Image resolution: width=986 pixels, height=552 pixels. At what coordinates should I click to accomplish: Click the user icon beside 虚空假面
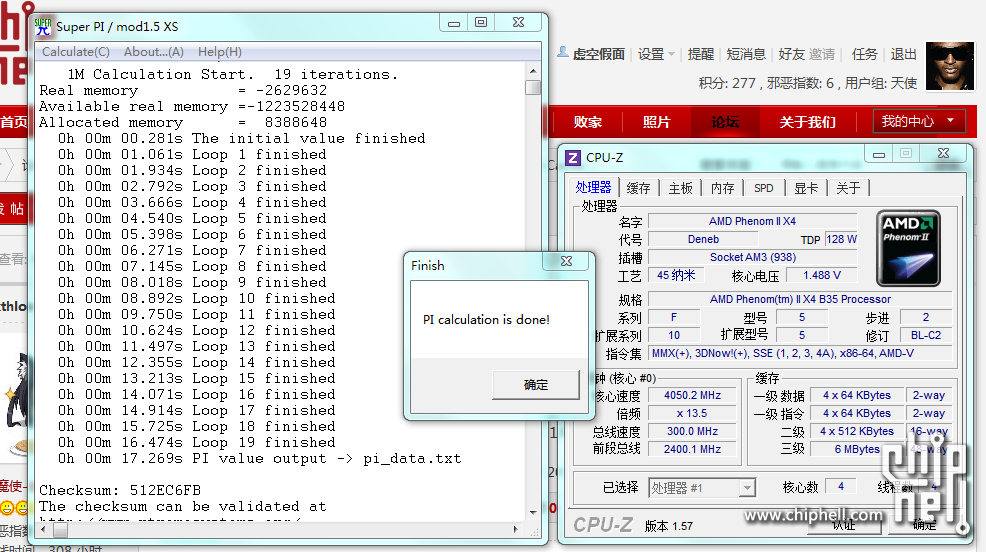[x=563, y=53]
